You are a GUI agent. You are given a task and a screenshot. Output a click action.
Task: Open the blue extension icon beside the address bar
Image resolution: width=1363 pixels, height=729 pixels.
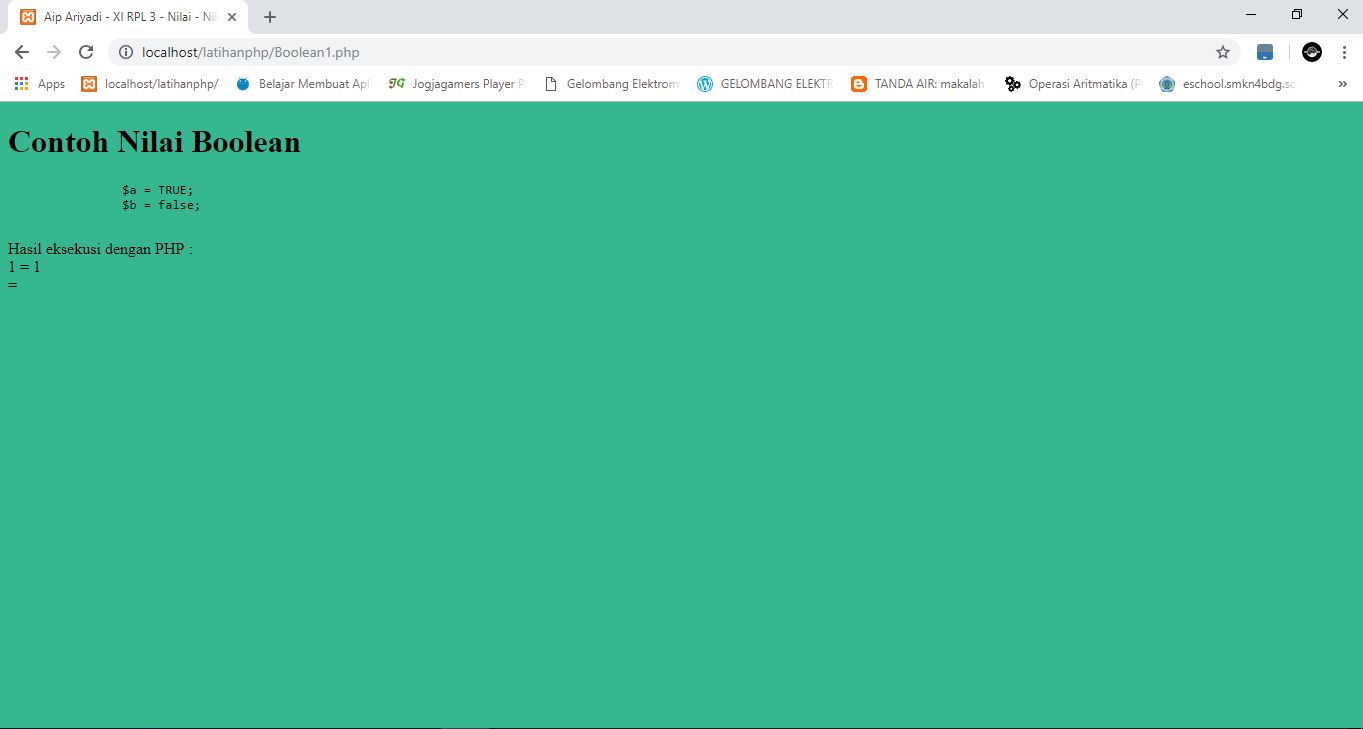1264,51
